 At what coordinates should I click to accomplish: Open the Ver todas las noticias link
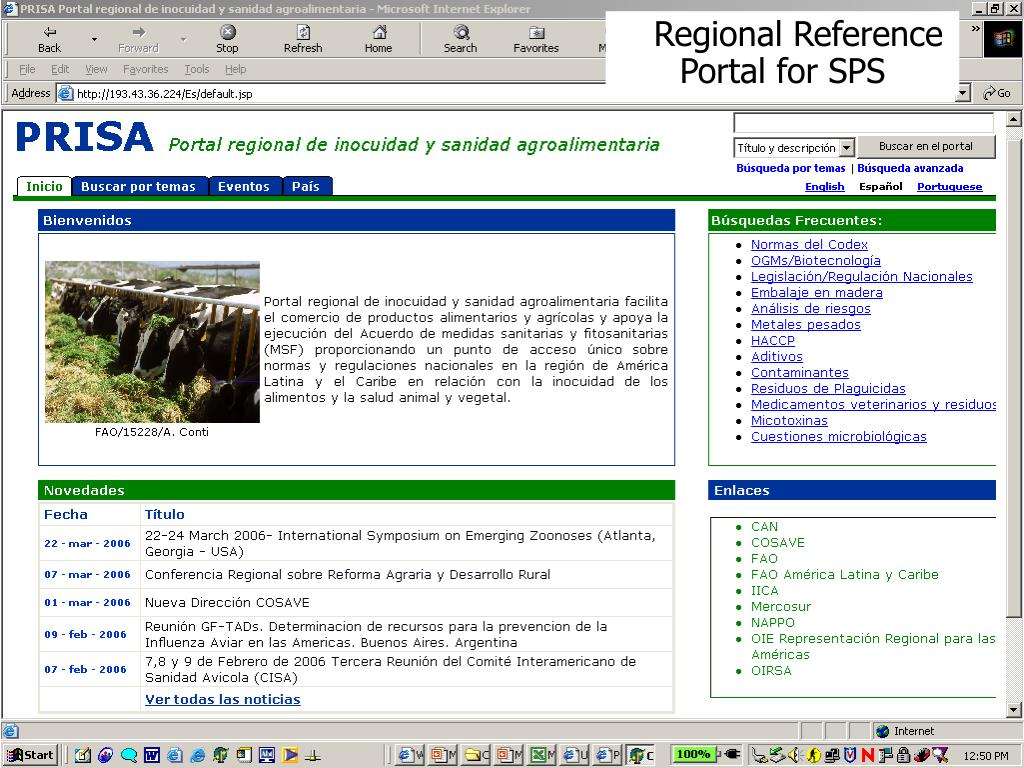223,699
